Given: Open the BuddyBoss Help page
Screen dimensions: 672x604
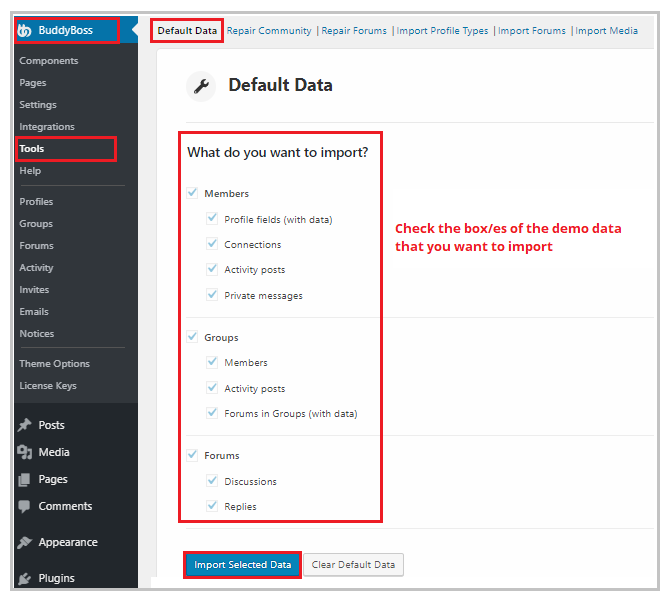Looking at the screenshot, I should point(30,171).
